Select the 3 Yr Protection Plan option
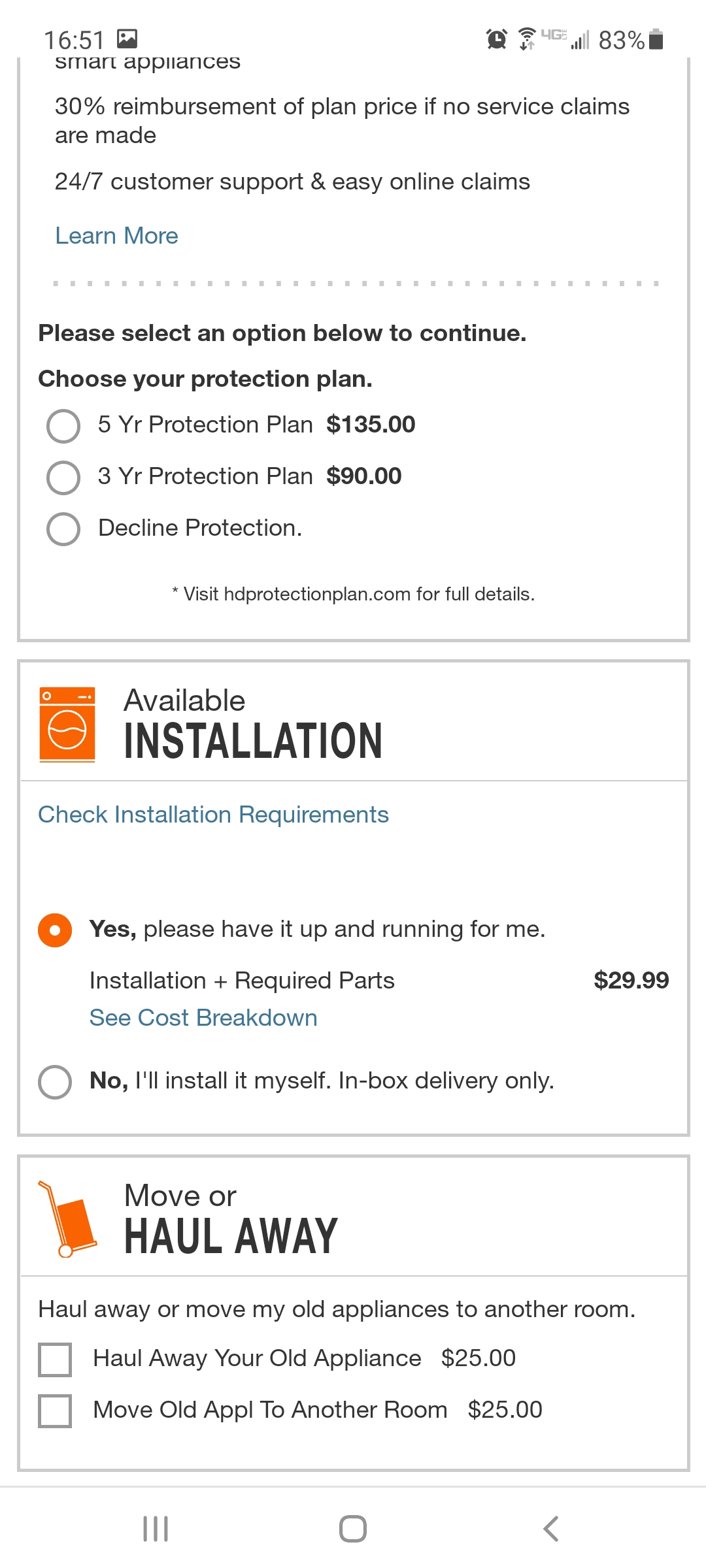The width and height of the screenshot is (706, 1568). point(63,478)
